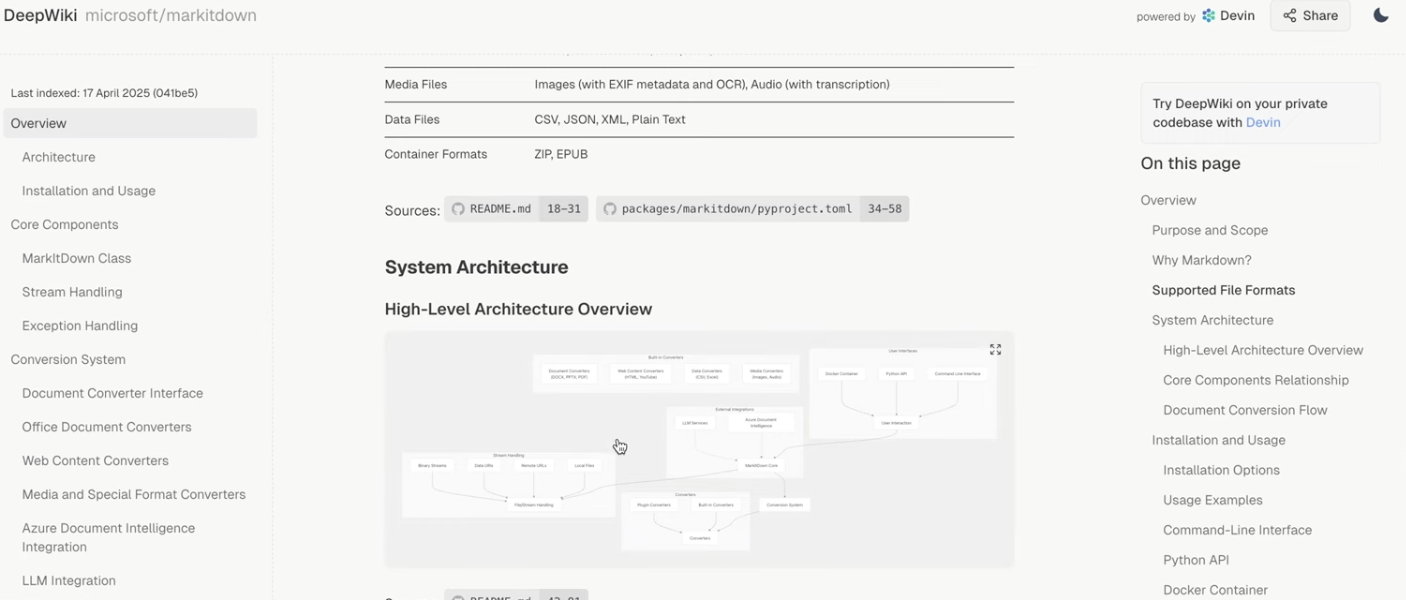Jump to Purpose and Scope section

click(1210, 230)
